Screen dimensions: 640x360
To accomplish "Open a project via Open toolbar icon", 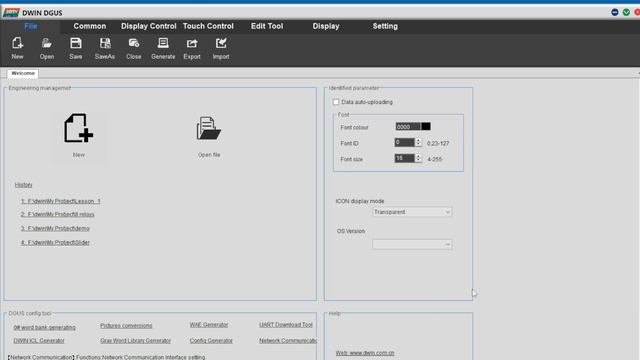I will pos(47,48).
